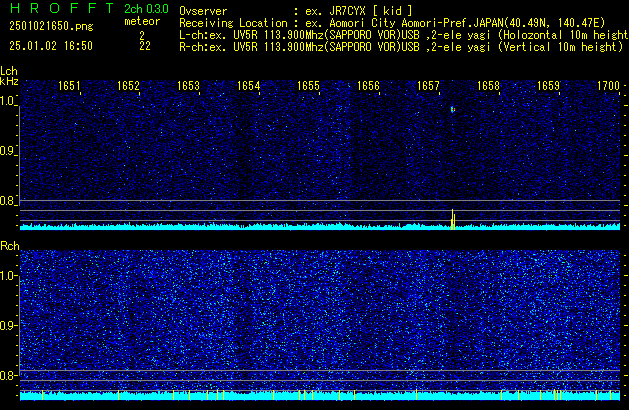Click the date stamp 25.01.02 16:50
The height and width of the screenshot is (410, 629).
click(51, 46)
